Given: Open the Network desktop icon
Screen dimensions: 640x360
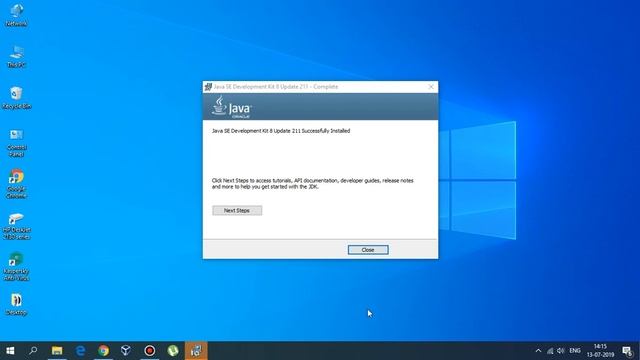Looking at the screenshot, I should [16, 15].
